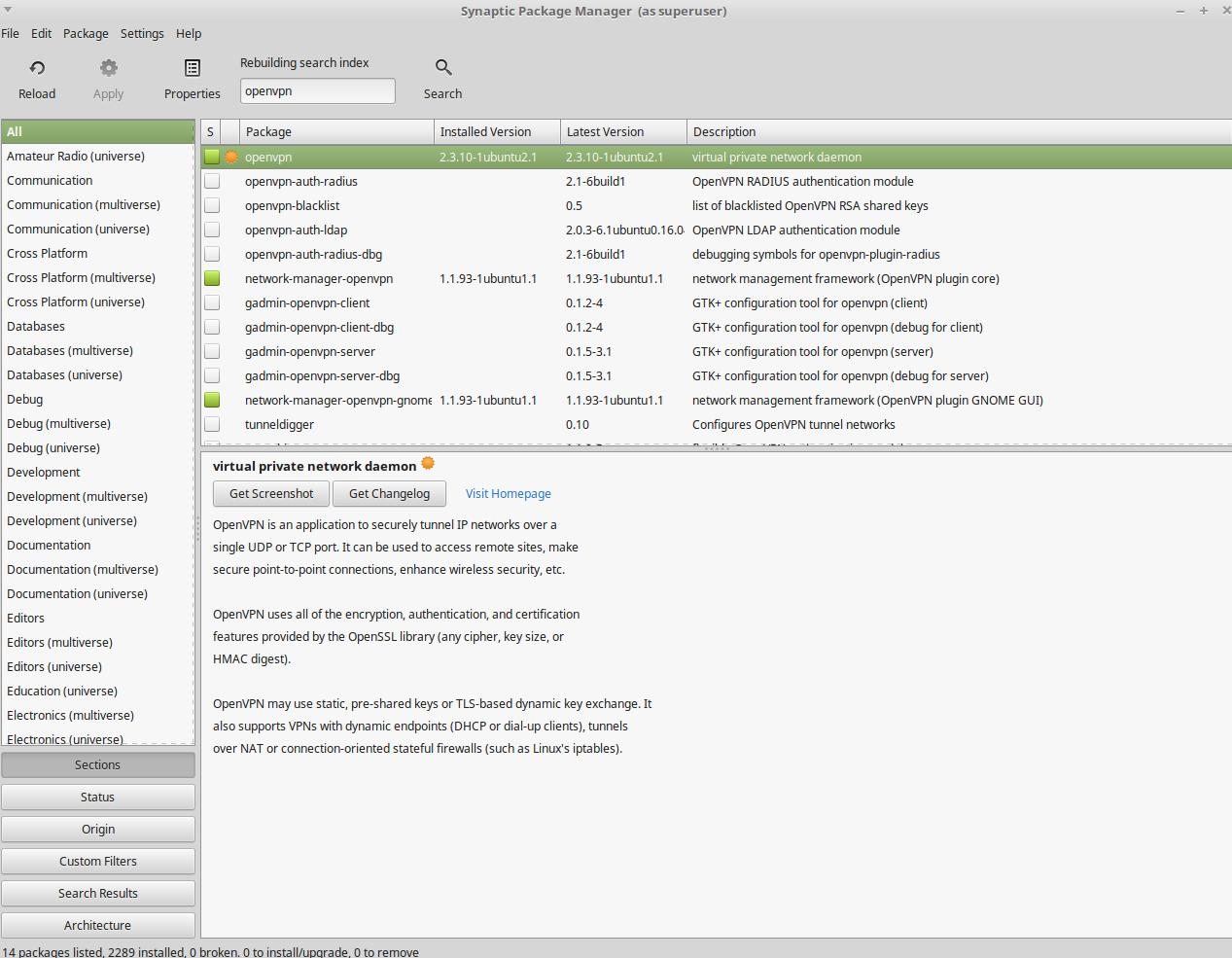Viewport: 1232px width, 958px height.
Task: Select the Documentation section
Action: click(x=97, y=545)
